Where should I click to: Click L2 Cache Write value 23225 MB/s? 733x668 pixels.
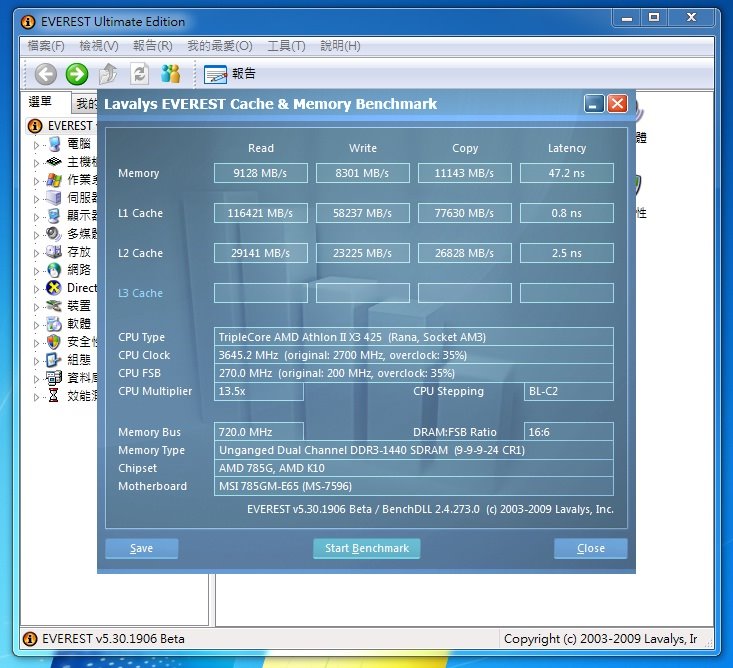pyautogui.click(x=363, y=253)
